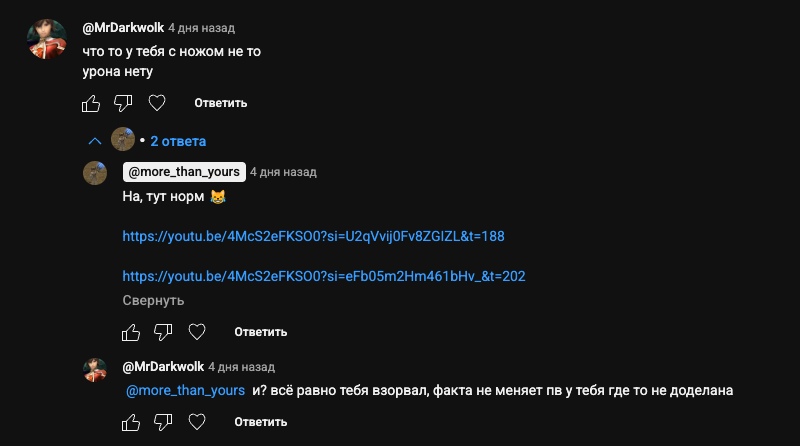Dislike the @more_than_yours reply

[x=164, y=331]
